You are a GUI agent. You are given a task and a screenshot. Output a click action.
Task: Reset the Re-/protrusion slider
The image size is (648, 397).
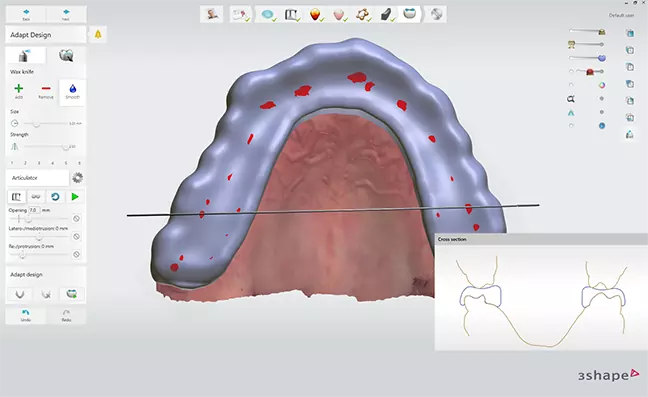tap(76, 254)
